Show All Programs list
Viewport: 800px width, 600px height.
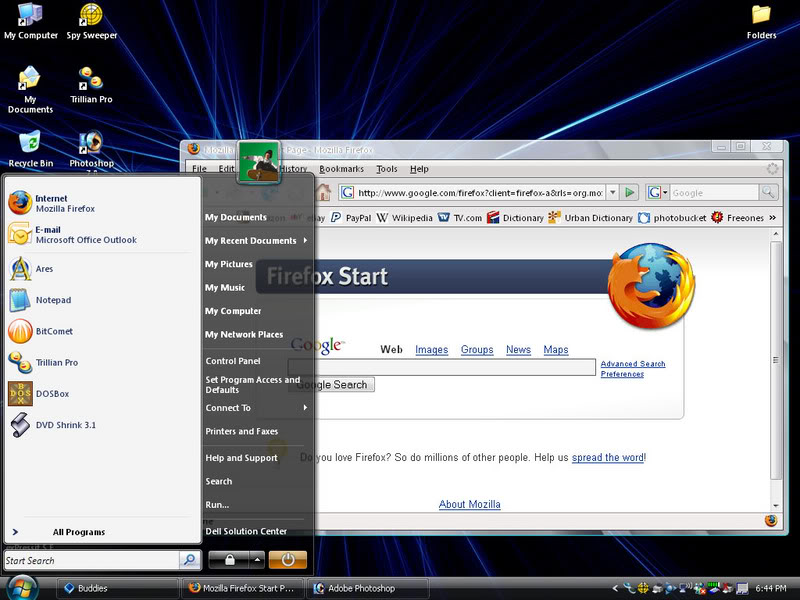[x=78, y=532]
